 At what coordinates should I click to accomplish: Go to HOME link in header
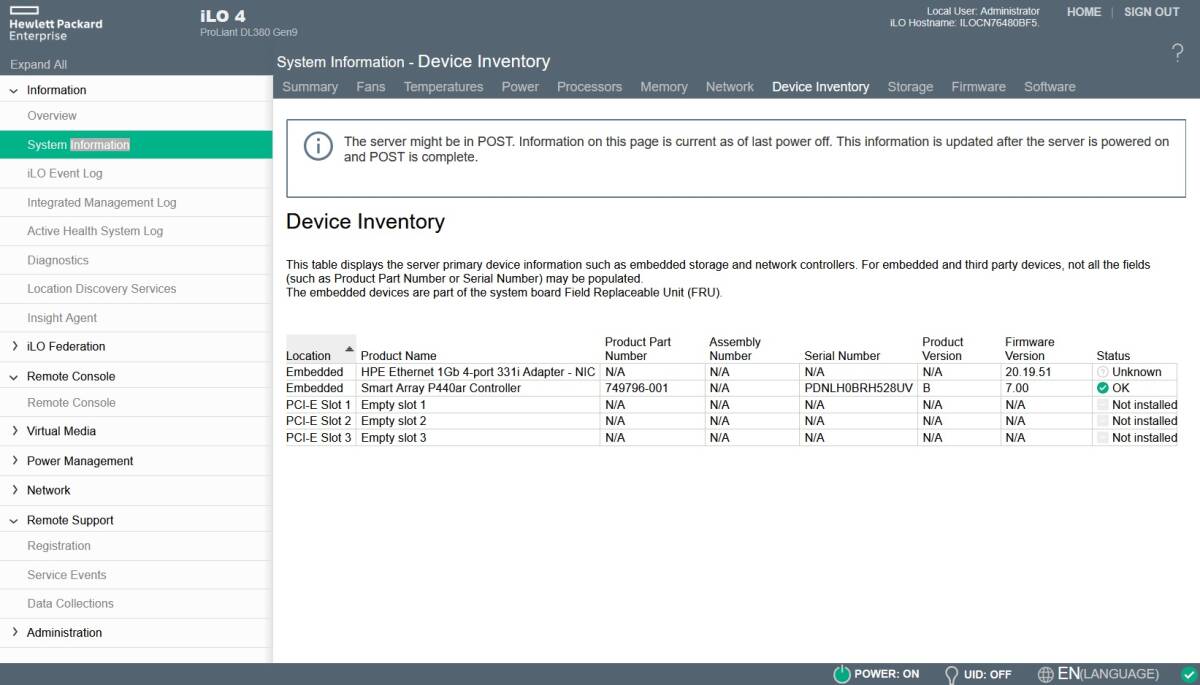pos(1083,12)
